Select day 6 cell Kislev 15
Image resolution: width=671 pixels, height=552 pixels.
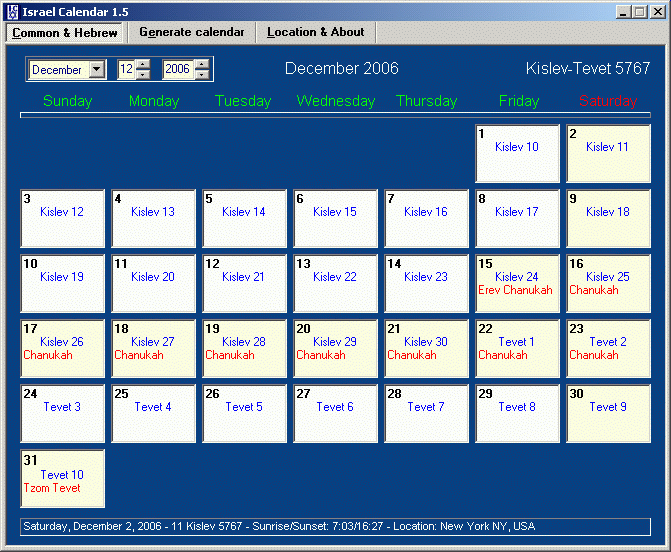point(336,219)
